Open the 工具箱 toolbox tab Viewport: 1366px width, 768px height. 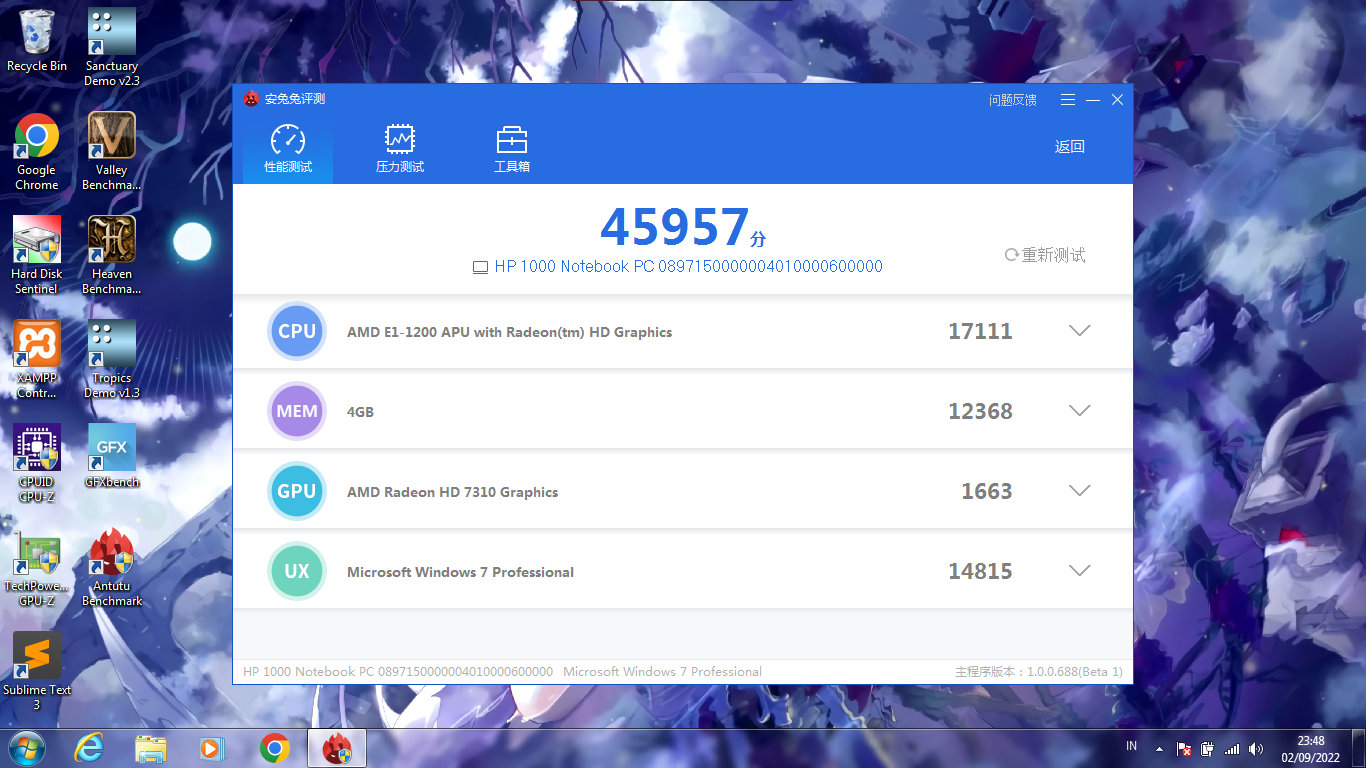click(512, 149)
